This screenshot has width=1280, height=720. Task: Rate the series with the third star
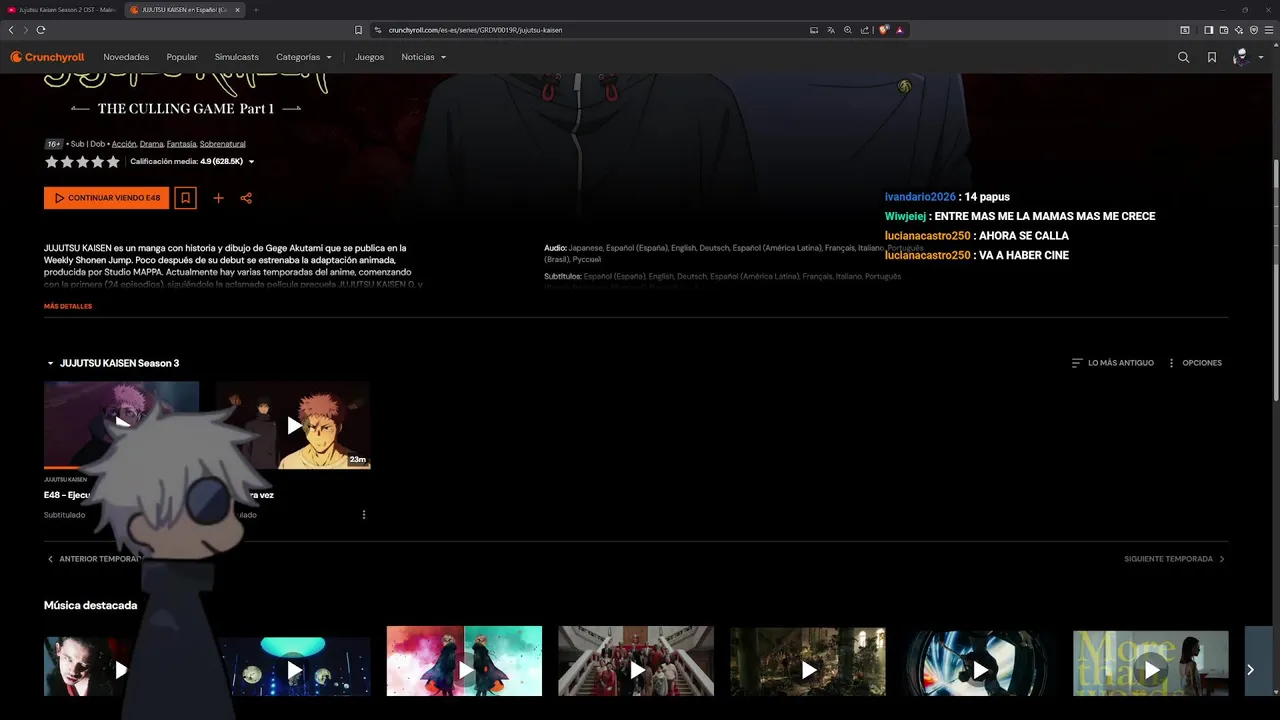tap(82, 162)
